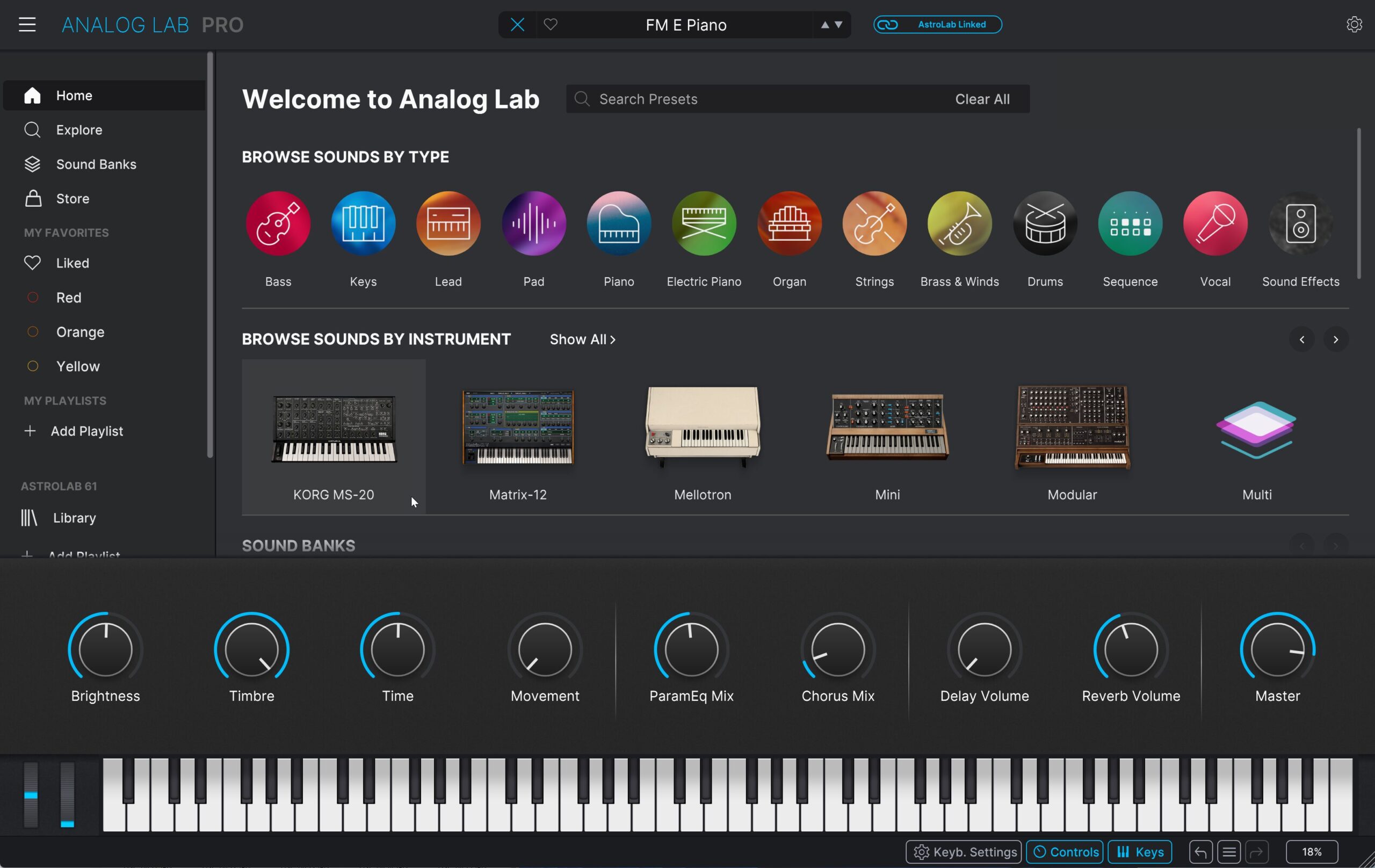This screenshot has height=868, width=1375.
Task: Click the 18% CPU meter
Action: tap(1312, 852)
